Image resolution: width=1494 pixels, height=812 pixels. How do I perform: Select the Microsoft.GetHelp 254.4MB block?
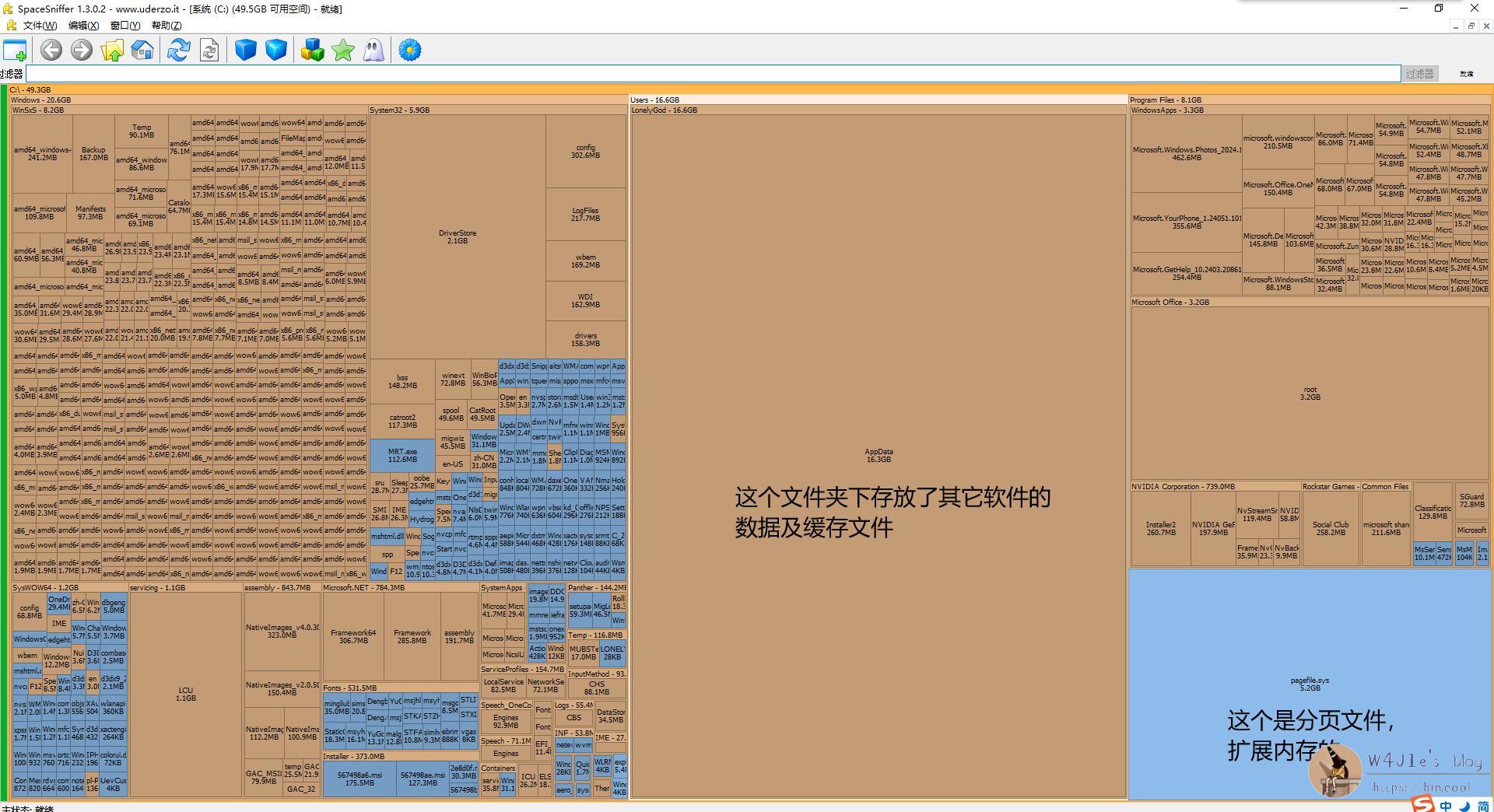[x=1186, y=273]
